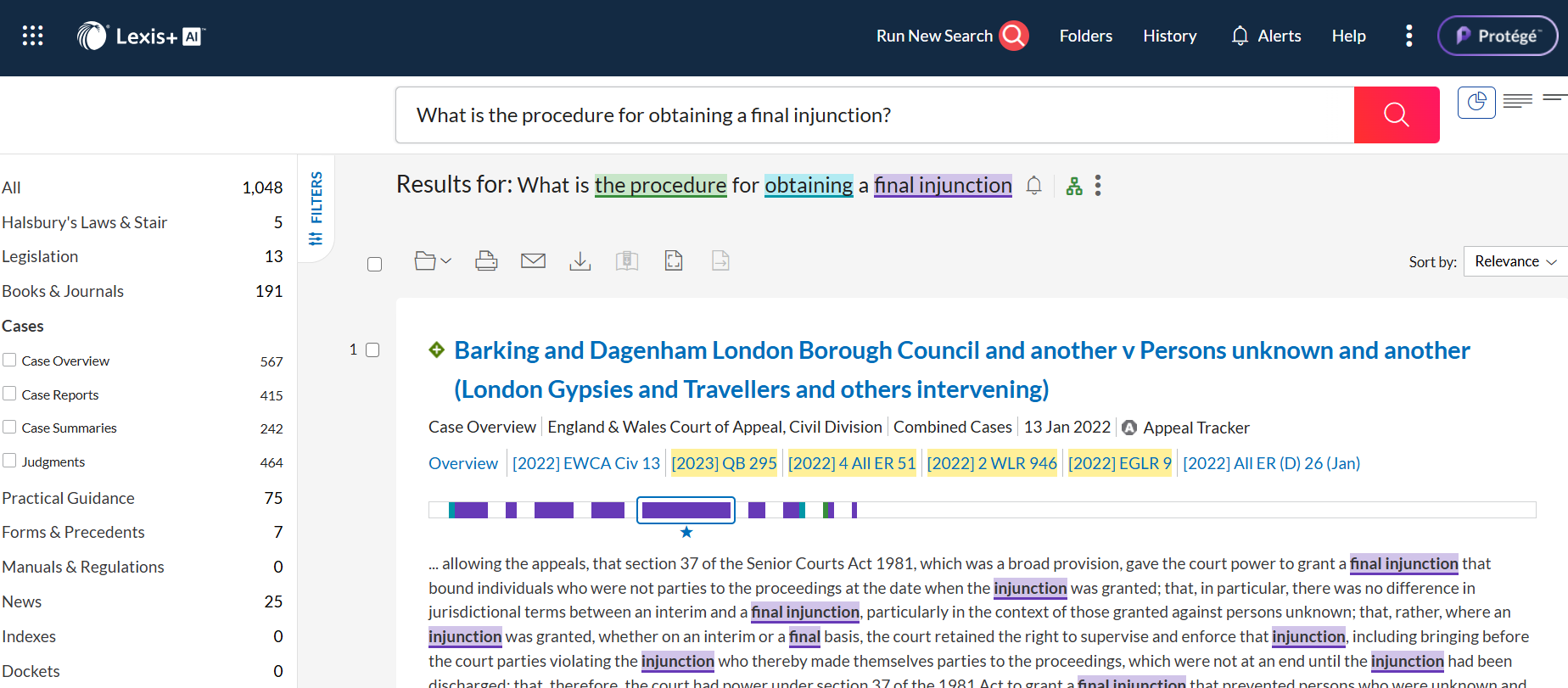
Task: Open Folders in the top navigation
Action: [1085, 36]
